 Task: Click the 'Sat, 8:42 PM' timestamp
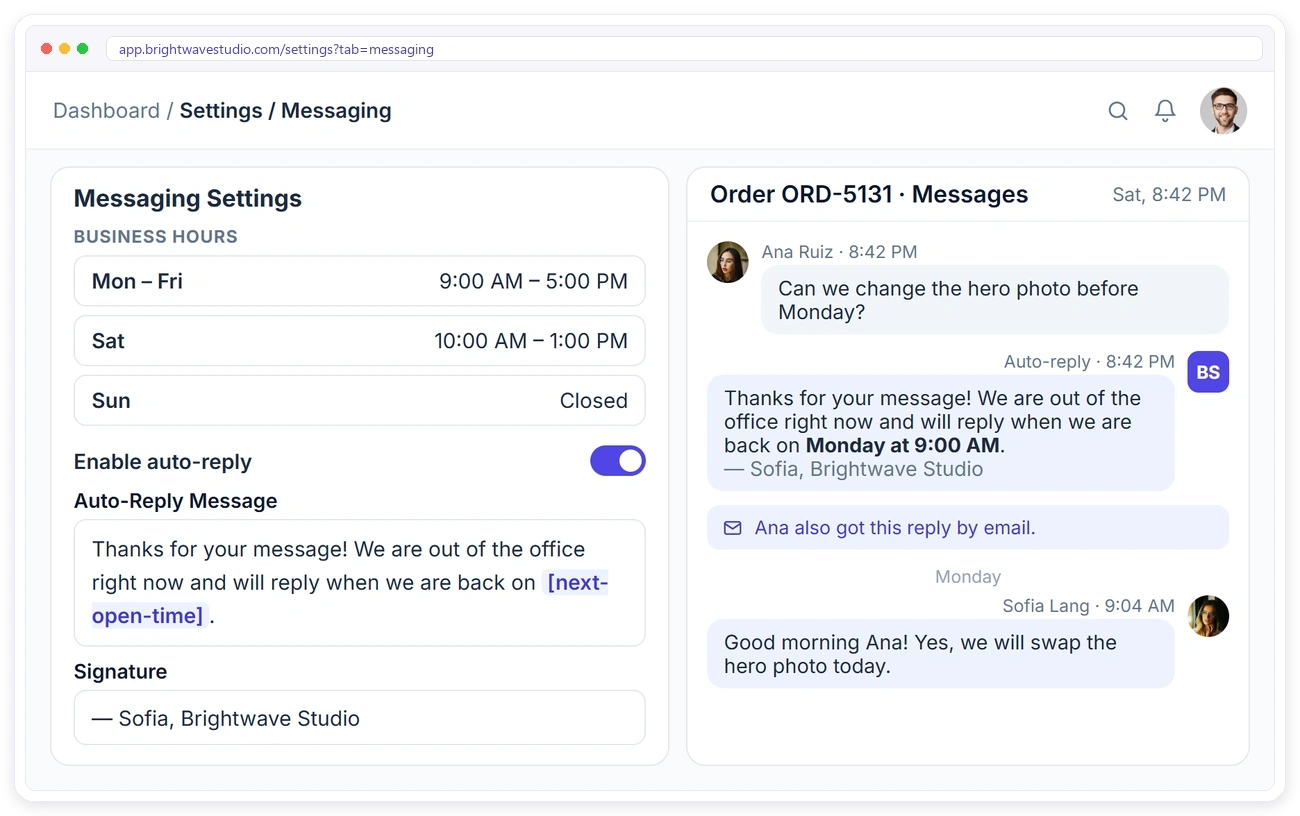click(x=1169, y=195)
